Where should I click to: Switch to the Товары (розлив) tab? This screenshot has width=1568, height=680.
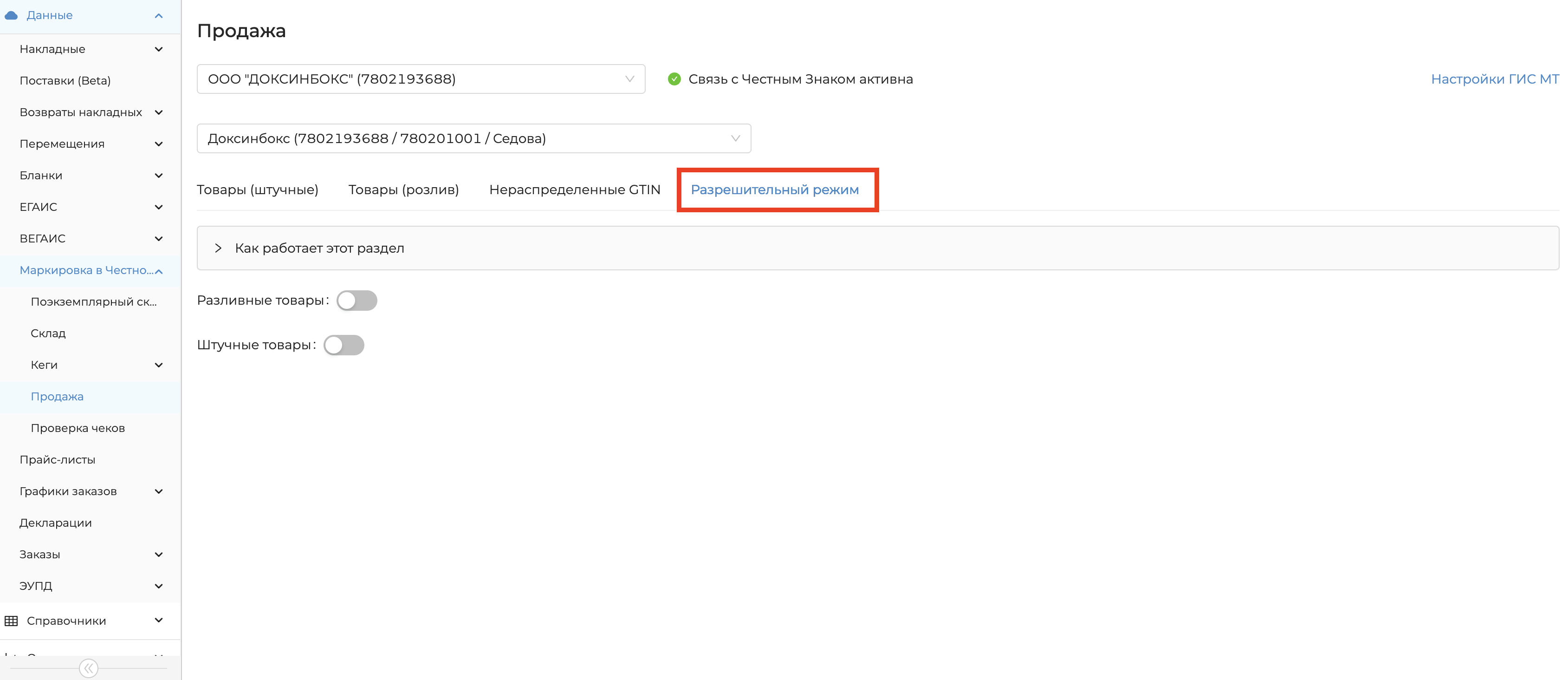(x=403, y=190)
